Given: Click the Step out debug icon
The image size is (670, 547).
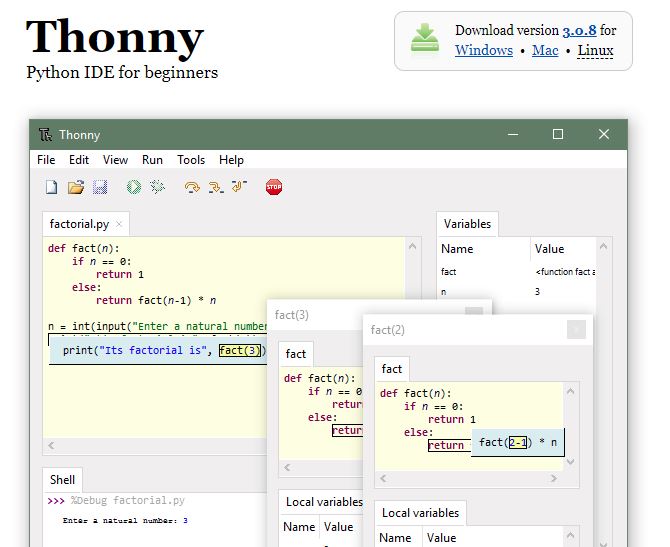Looking at the screenshot, I should [238, 187].
